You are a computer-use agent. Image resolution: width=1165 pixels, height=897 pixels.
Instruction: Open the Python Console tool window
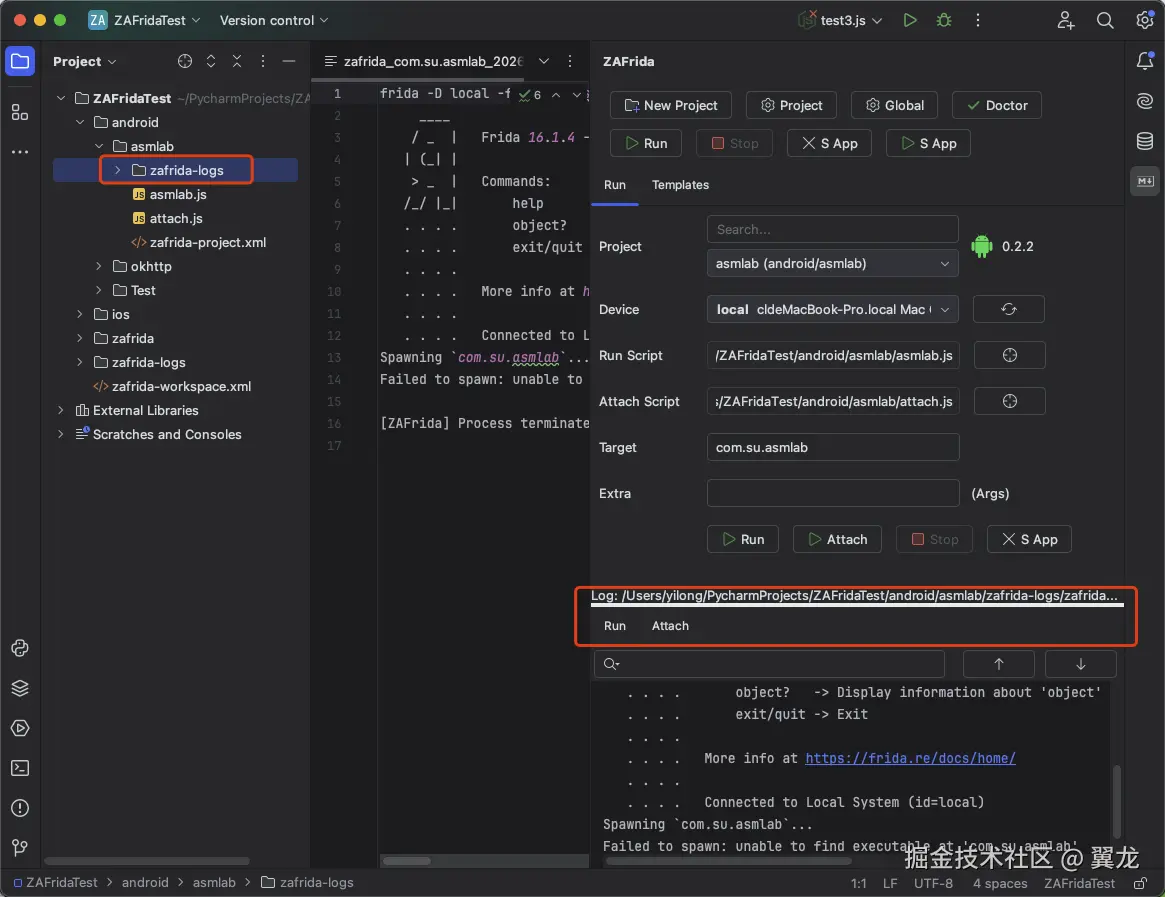click(x=19, y=648)
